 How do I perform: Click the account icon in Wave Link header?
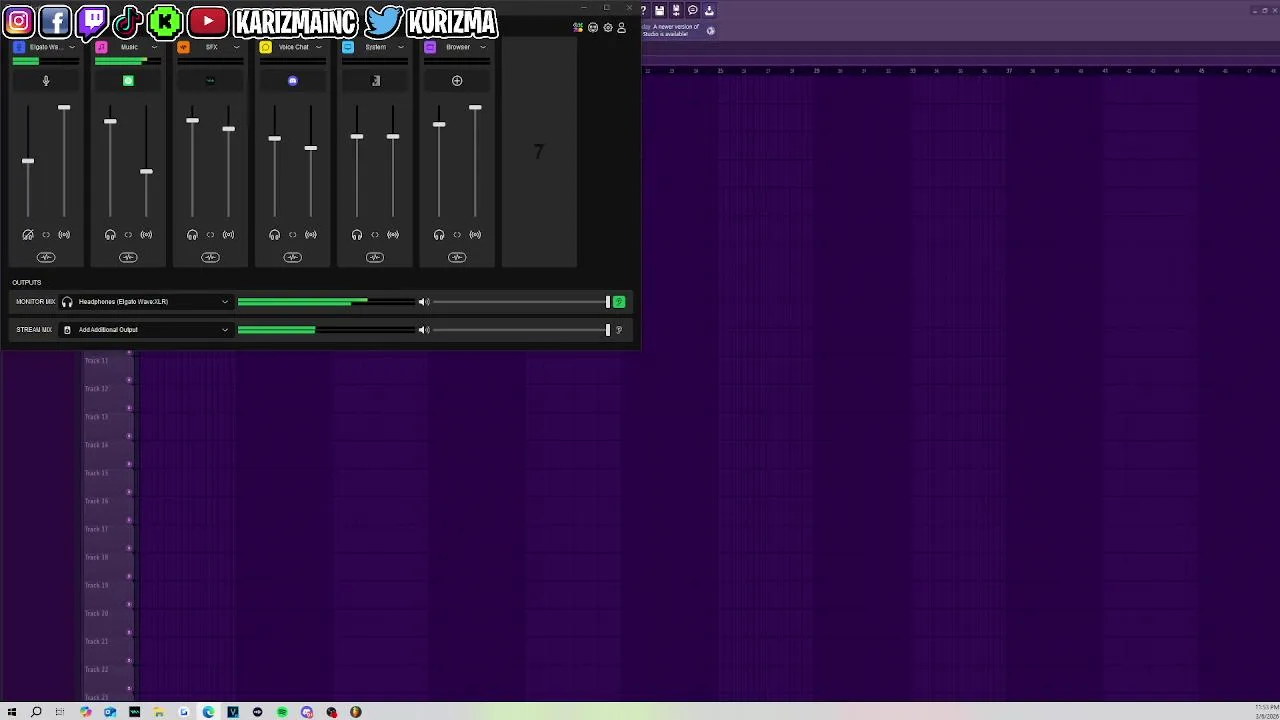click(621, 28)
